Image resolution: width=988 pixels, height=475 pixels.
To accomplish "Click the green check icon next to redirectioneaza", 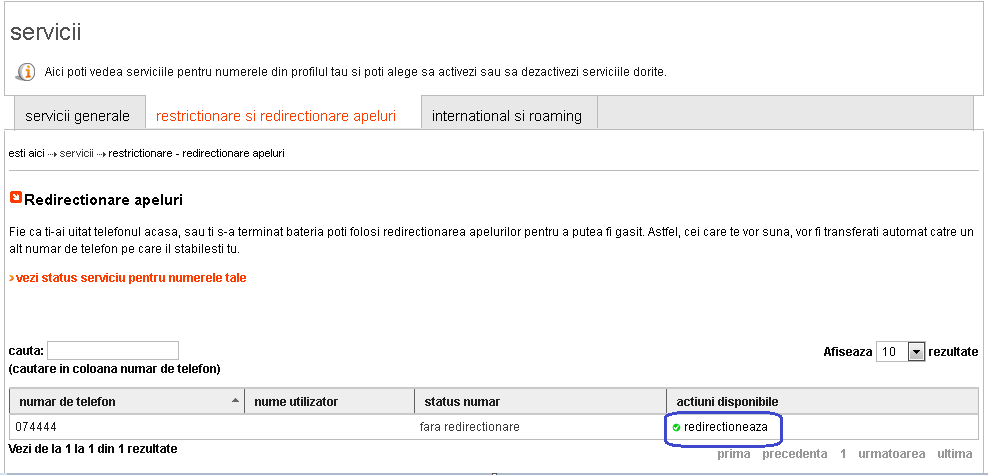I will coord(676,428).
